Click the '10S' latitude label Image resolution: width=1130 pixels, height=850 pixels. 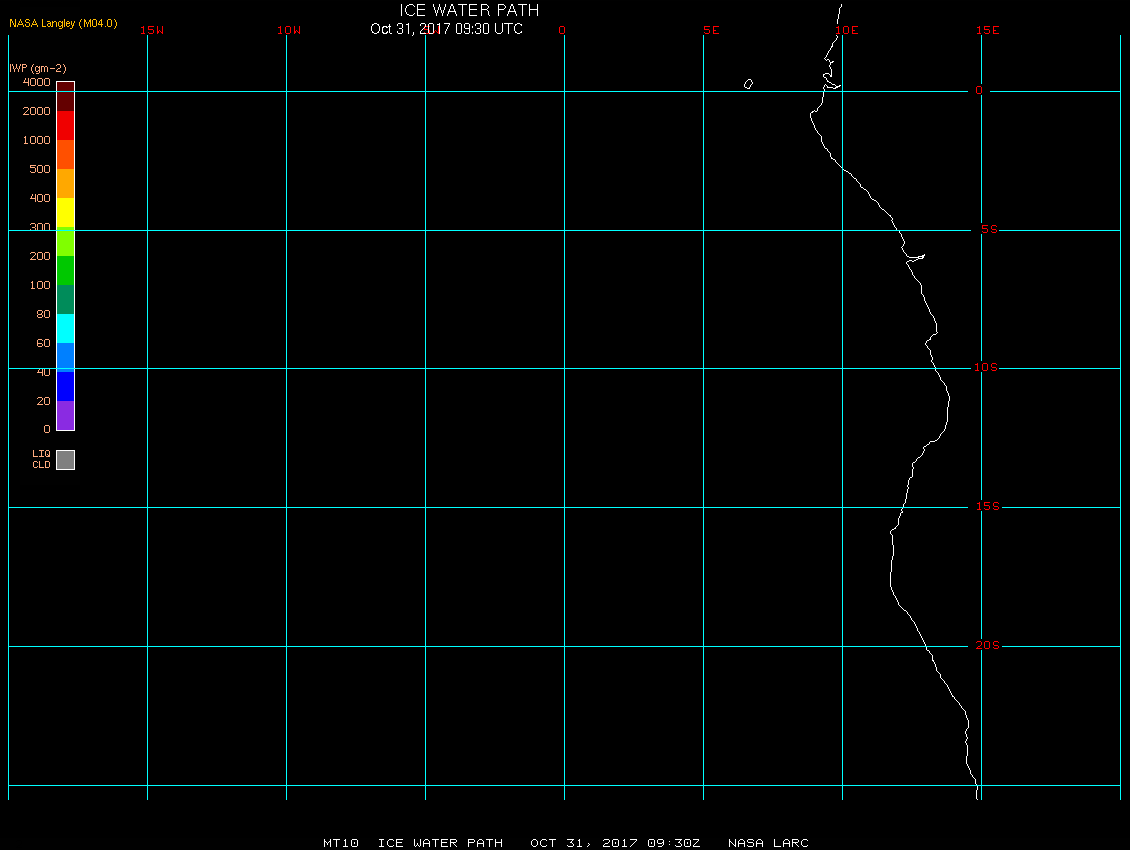click(986, 368)
